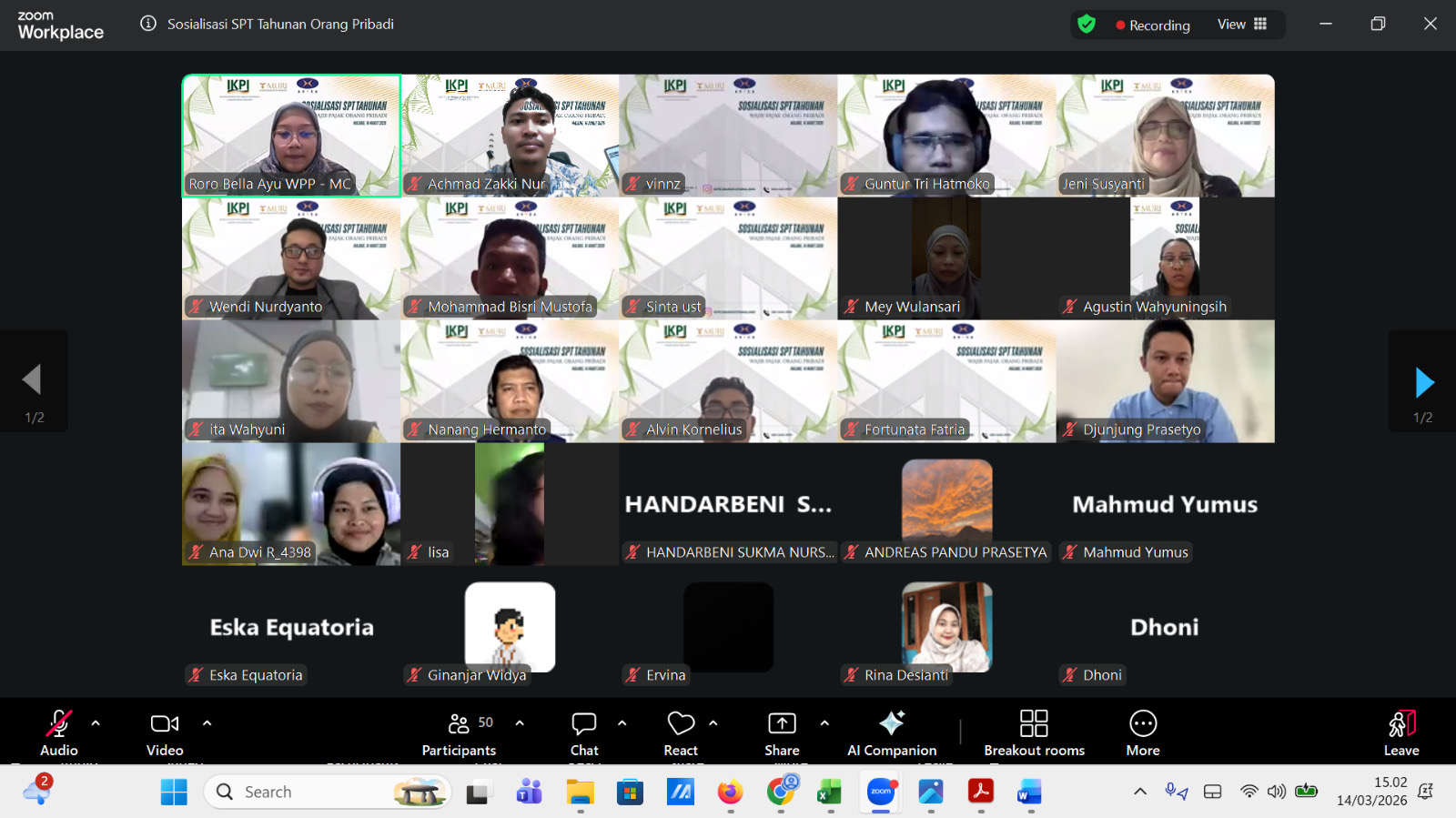Open the Chat panel
Viewport: 1456px width, 818px height.
(584, 732)
